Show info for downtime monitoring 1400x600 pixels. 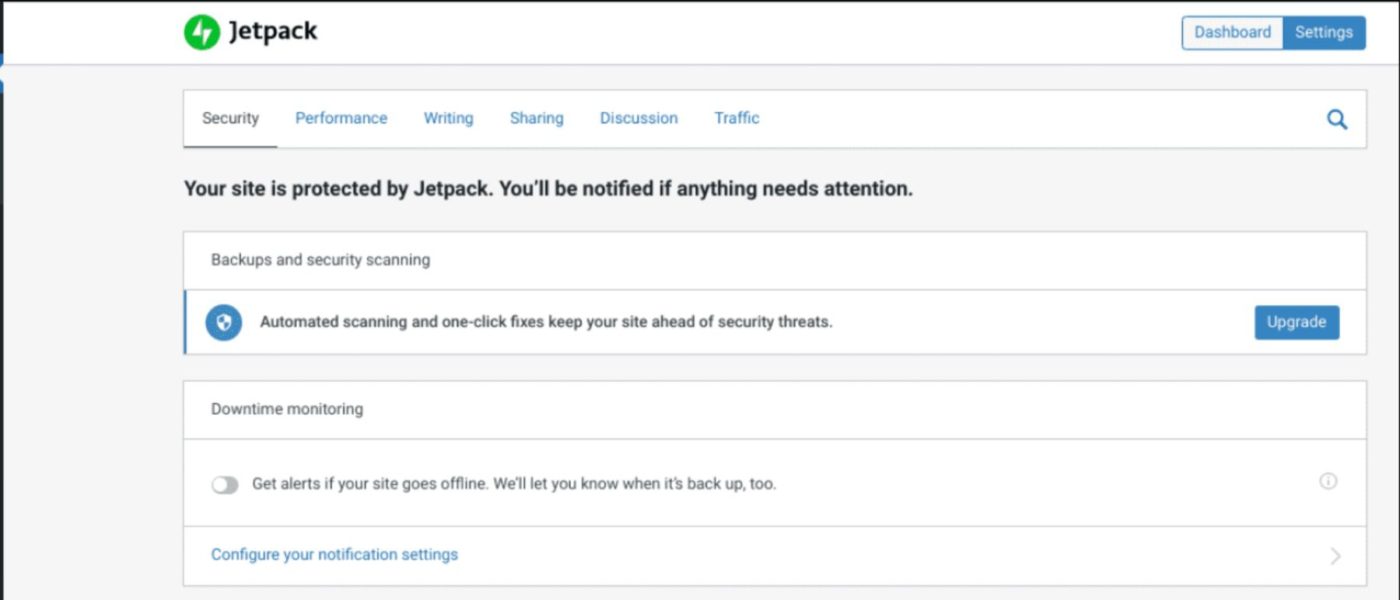(x=1328, y=482)
